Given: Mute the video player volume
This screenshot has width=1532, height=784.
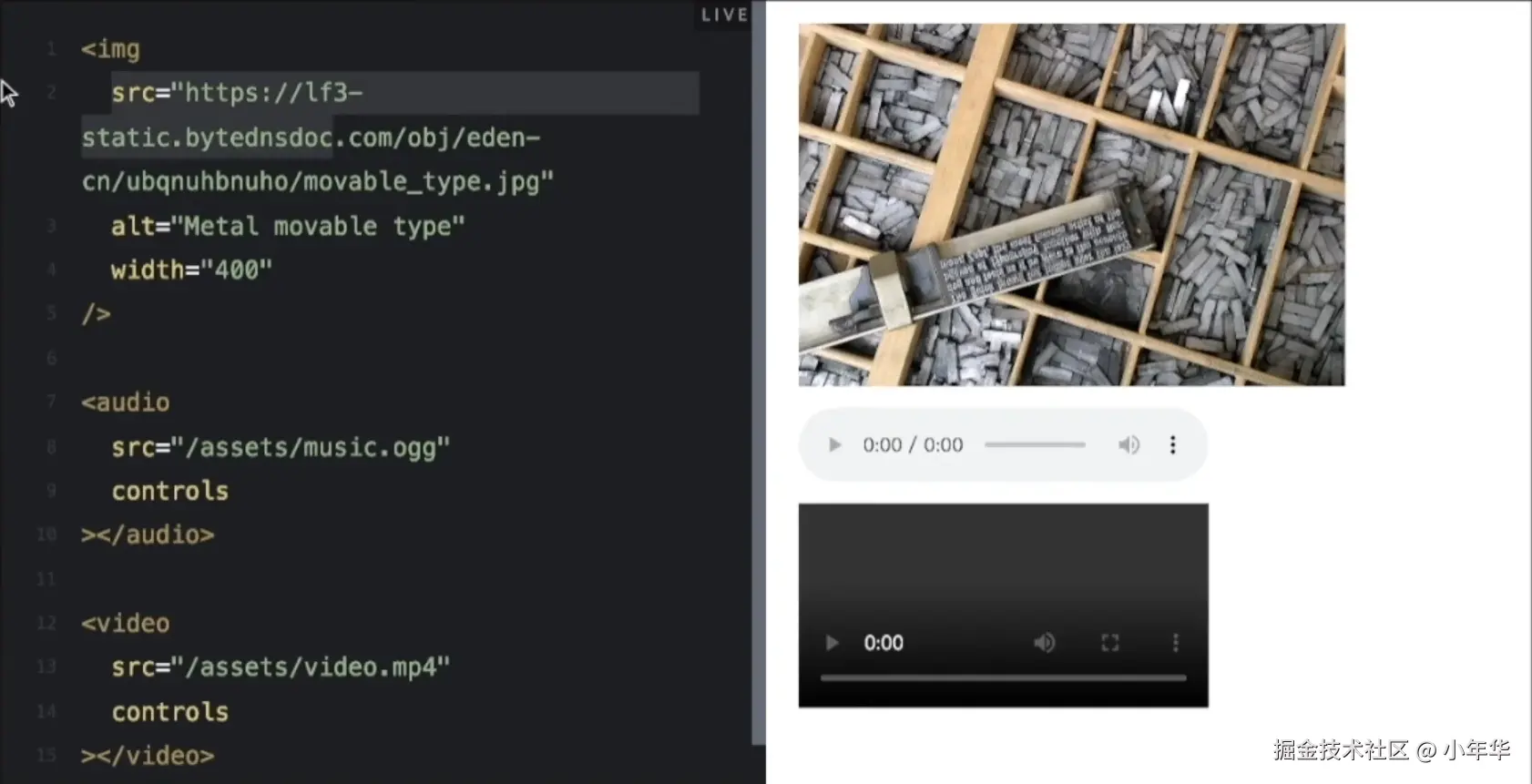Looking at the screenshot, I should [1044, 643].
